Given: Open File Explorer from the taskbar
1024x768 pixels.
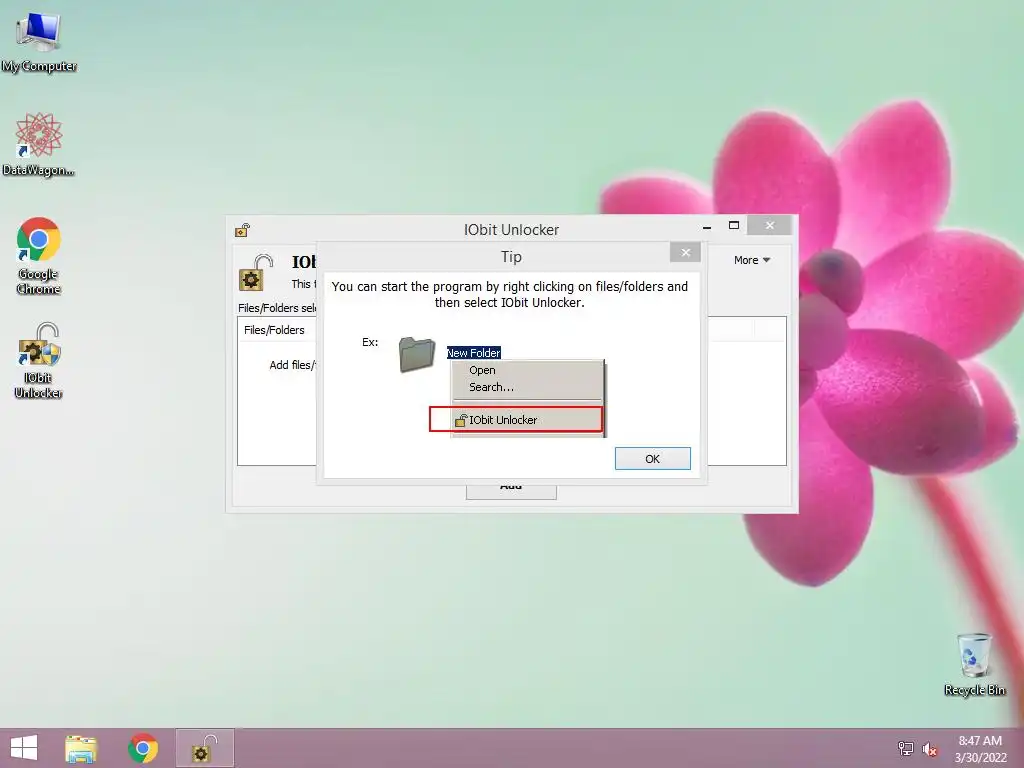Looking at the screenshot, I should pos(81,748).
